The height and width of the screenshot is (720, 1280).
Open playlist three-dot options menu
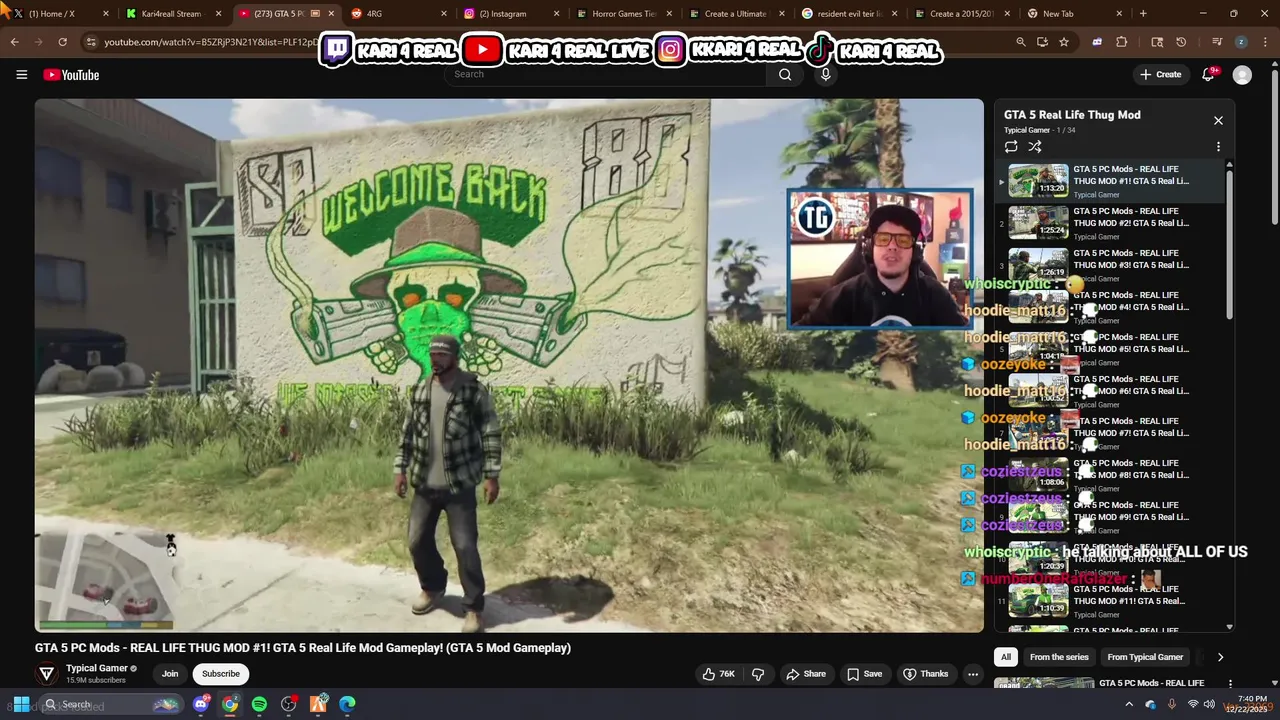coord(1218,147)
